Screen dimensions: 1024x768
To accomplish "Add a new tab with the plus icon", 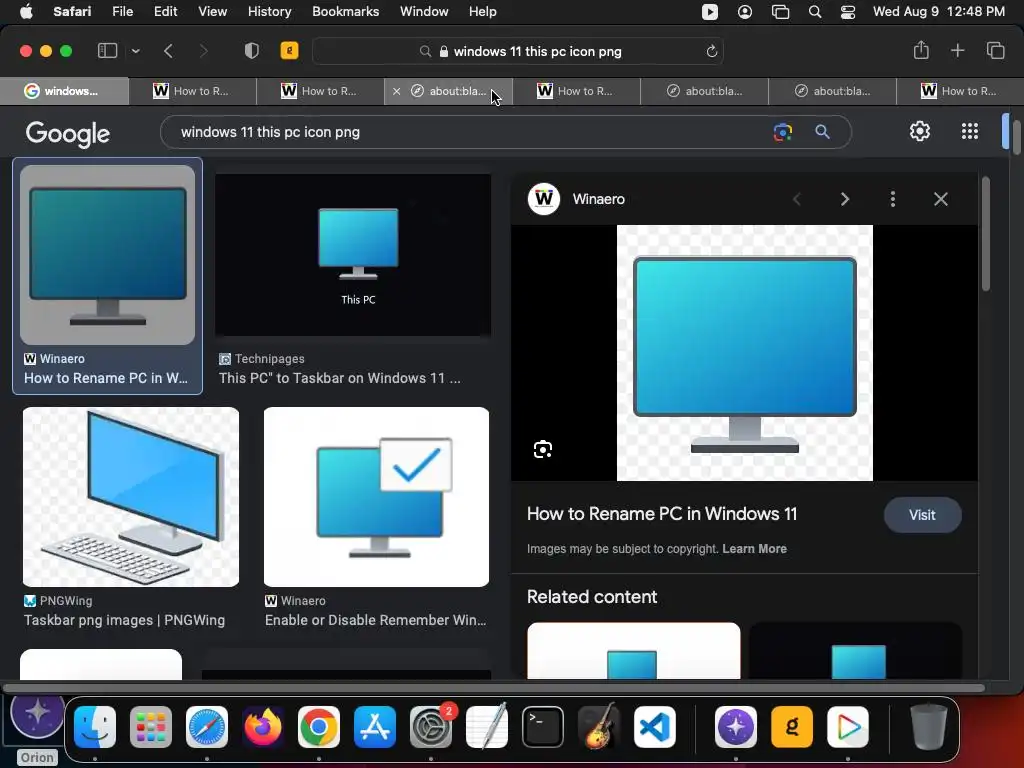I will (957, 50).
